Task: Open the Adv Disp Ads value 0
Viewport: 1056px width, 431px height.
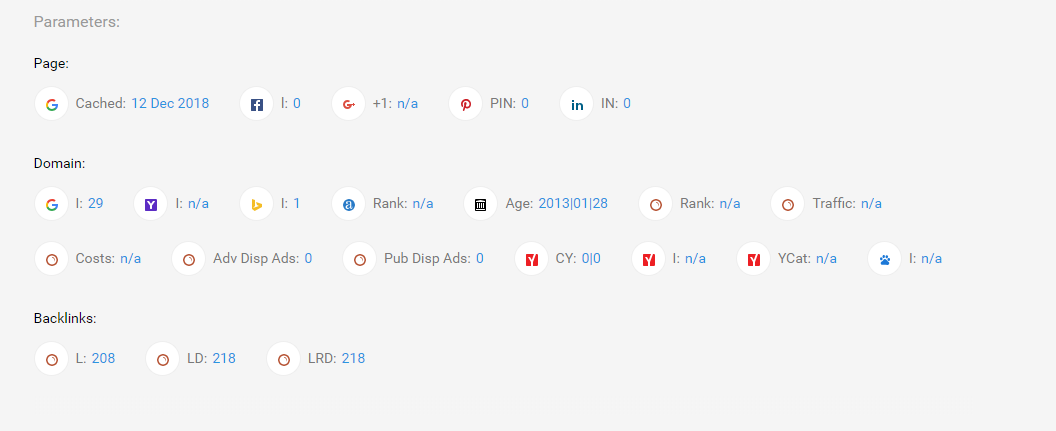Action: (308, 259)
